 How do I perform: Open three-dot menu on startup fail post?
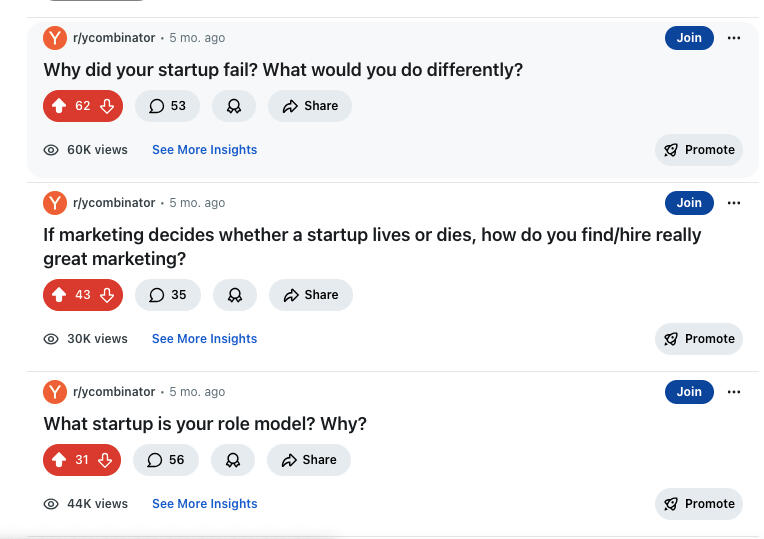point(734,38)
